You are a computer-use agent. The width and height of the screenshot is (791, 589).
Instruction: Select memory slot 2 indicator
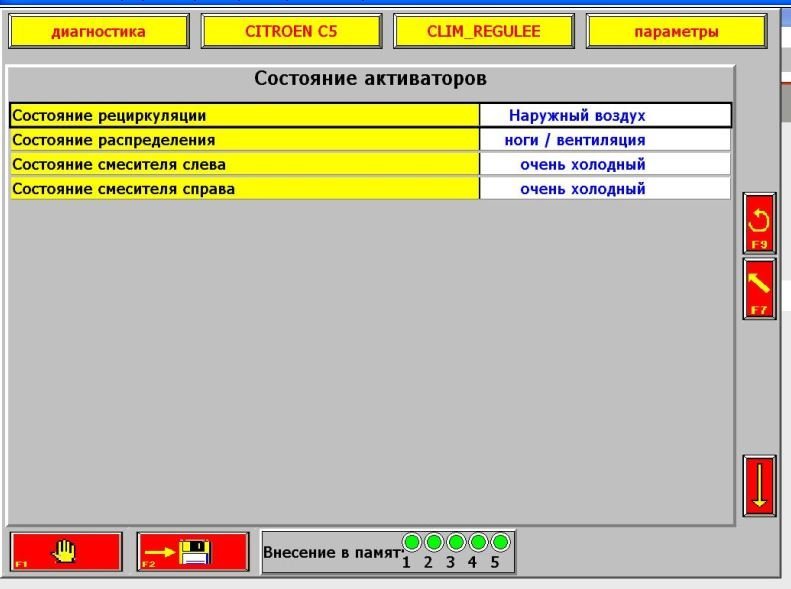coord(434,543)
